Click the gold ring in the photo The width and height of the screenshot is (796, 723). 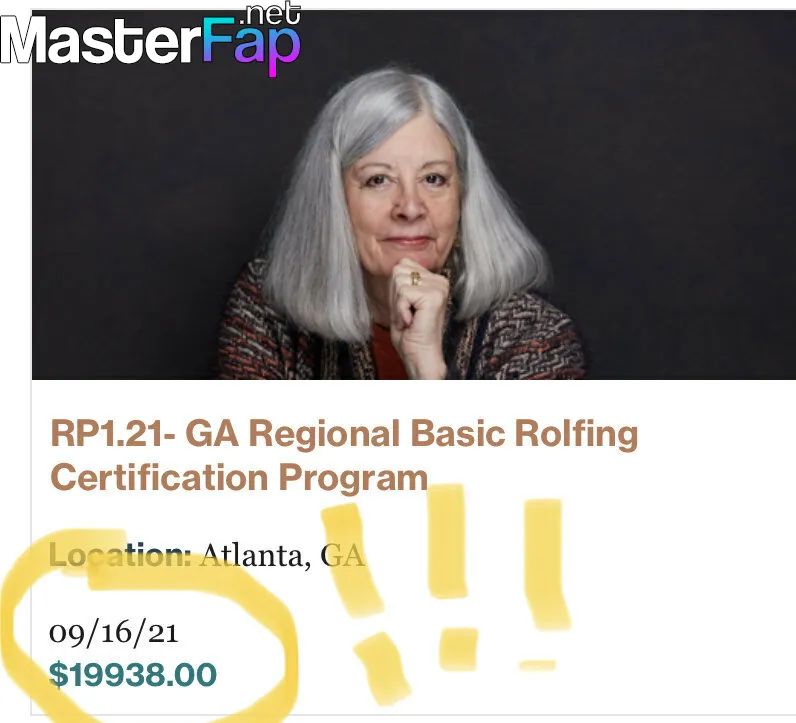415,278
